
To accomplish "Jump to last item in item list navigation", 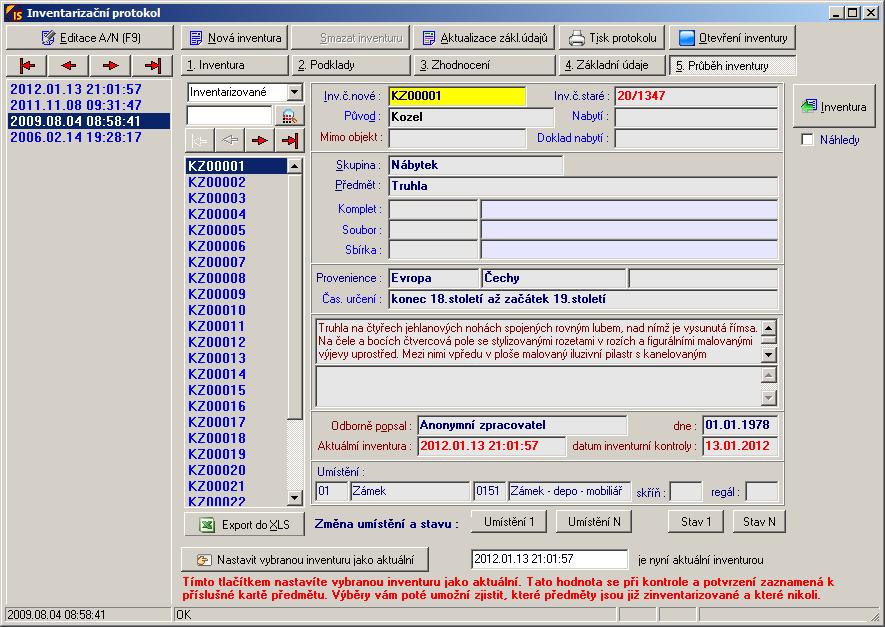I will click(x=290, y=140).
